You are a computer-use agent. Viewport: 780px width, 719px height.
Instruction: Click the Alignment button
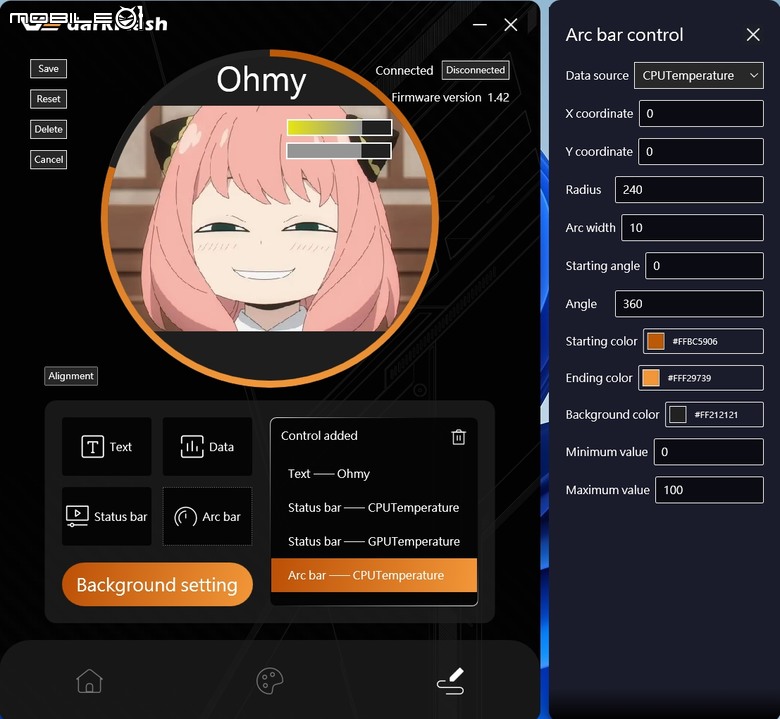71,376
